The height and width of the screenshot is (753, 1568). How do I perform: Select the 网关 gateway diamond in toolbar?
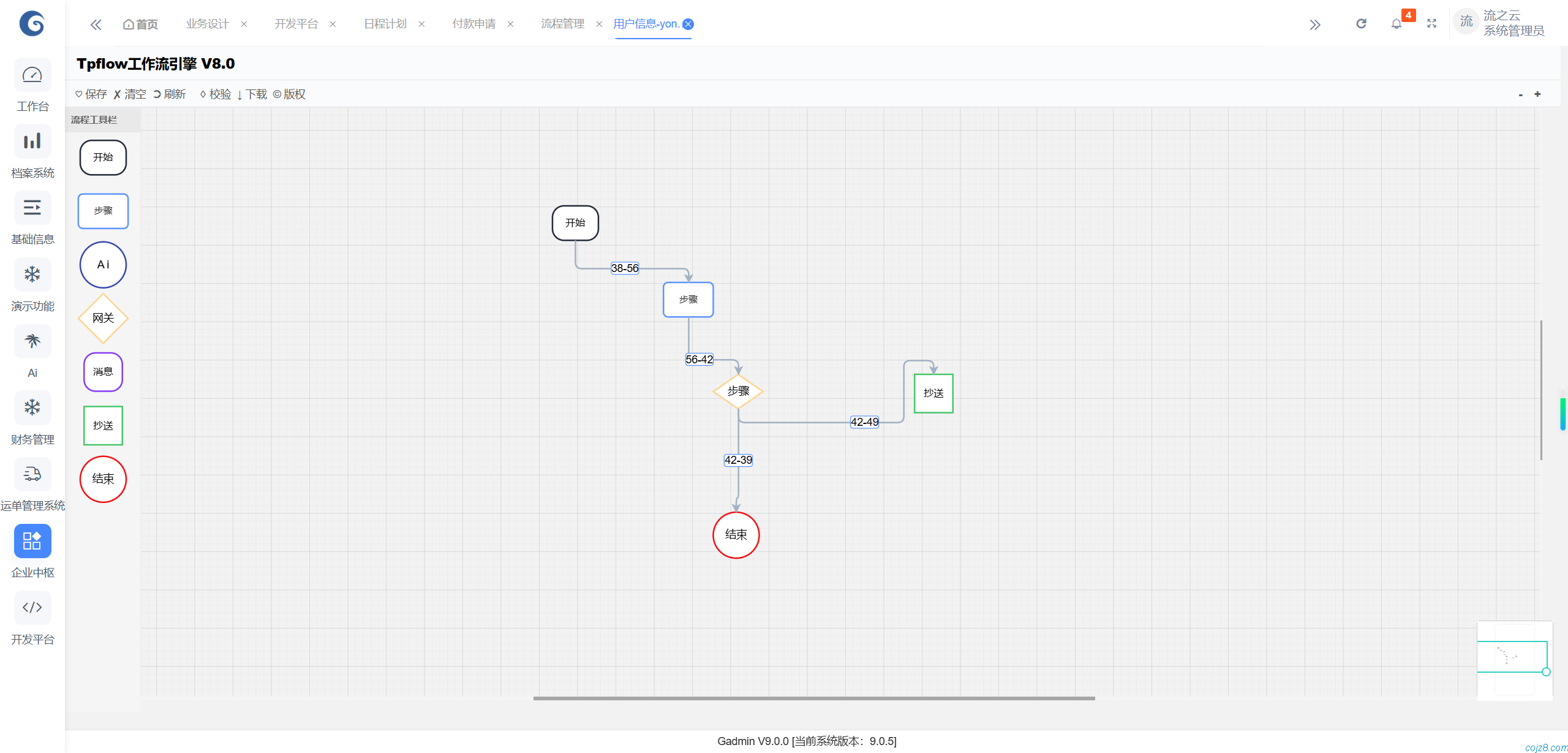tap(103, 318)
